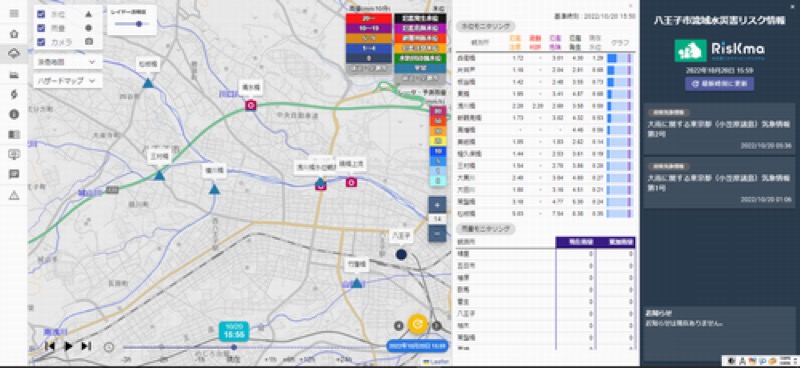Viewport: 800px width, 368px height.
Task: Click the left arrow beside yellow button
Action: pyautogui.click(x=399, y=326)
